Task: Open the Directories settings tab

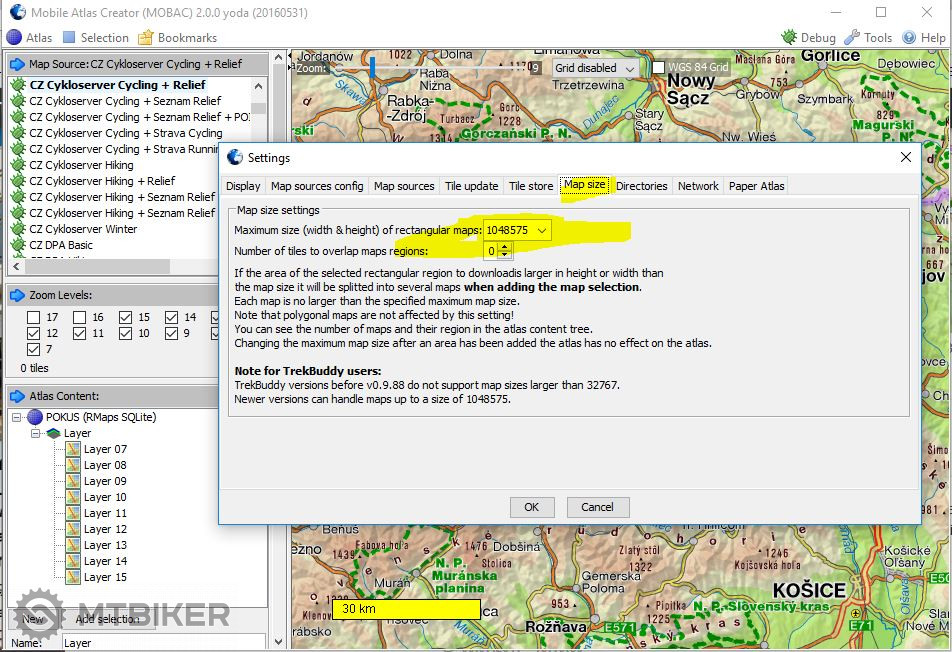Action: [641, 186]
